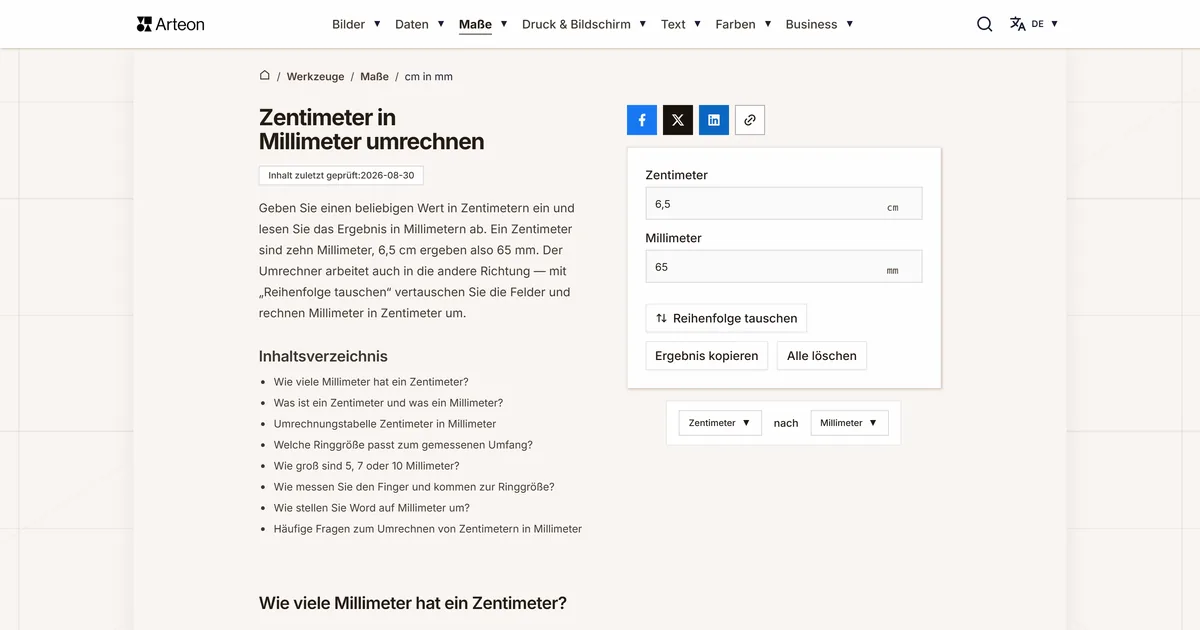Image resolution: width=1200 pixels, height=630 pixels.
Task: Open Werkzeuge breadcrumb link
Action: 315,77
